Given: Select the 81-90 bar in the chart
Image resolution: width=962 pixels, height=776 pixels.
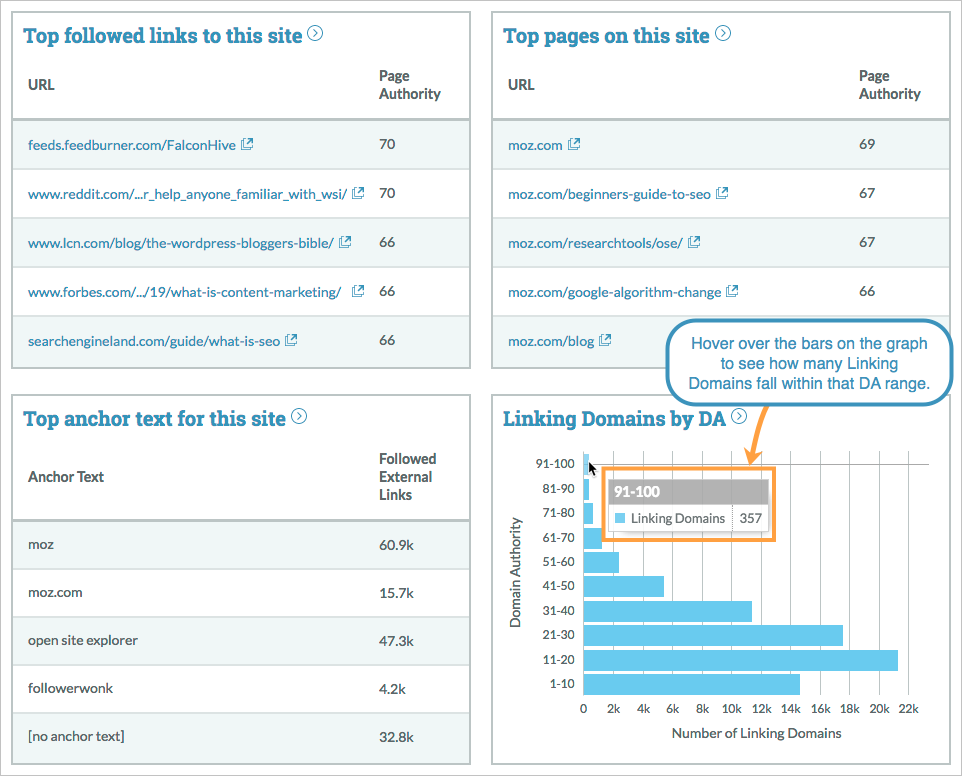Looking at the screenshot, I should (587, 489).
